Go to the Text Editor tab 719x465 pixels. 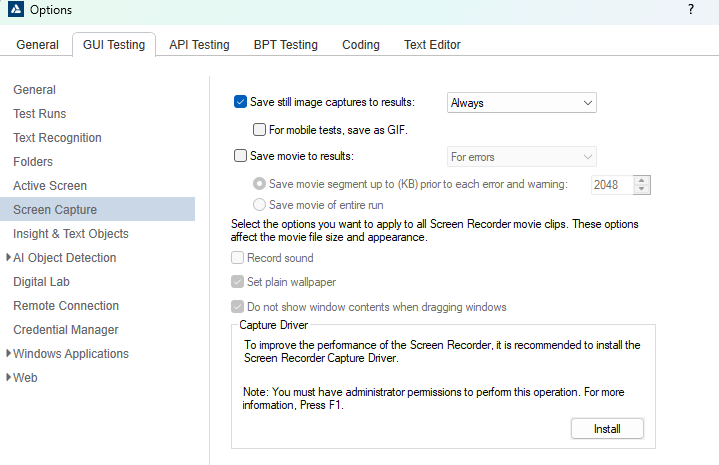432,45
